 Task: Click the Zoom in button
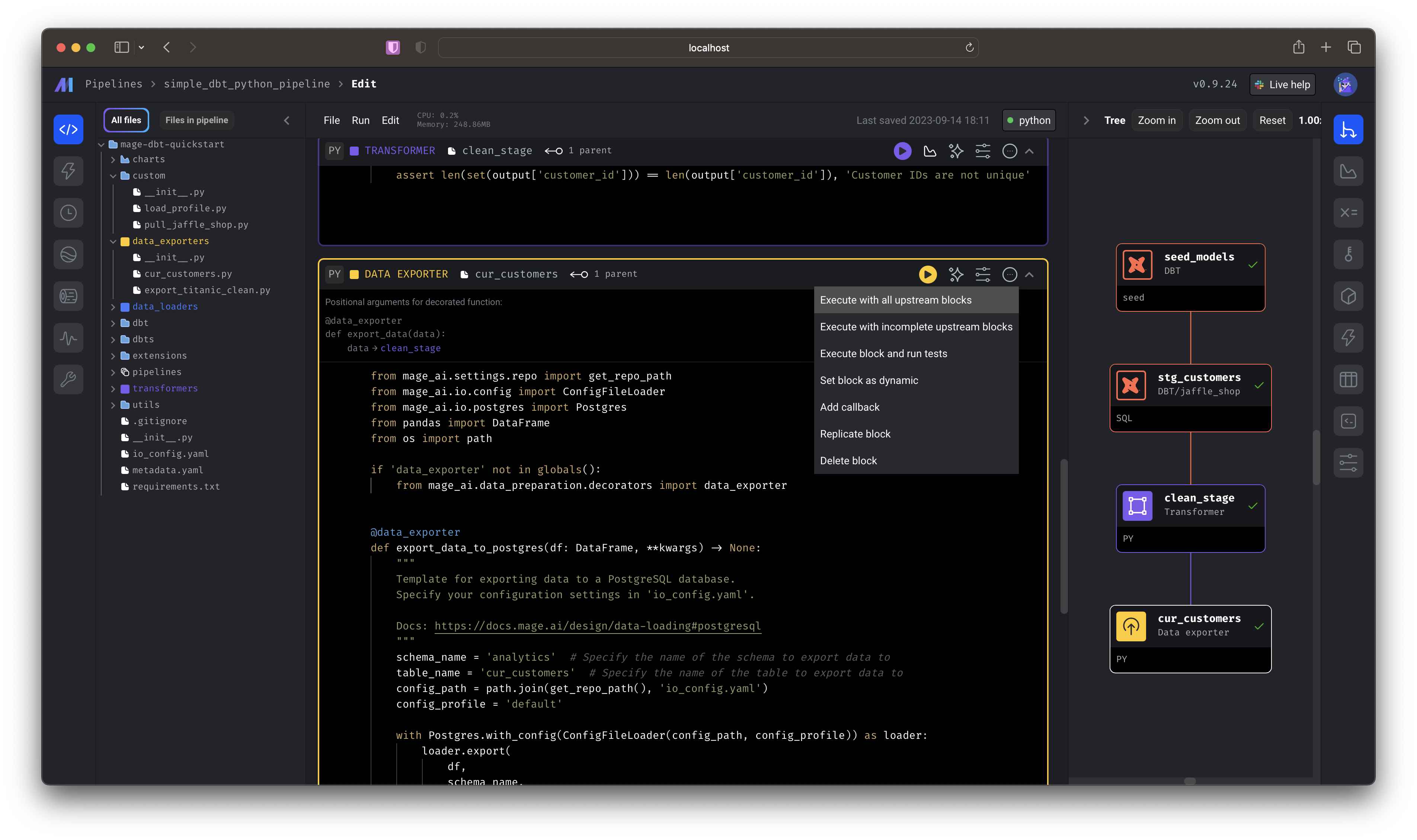point(1156,121)
